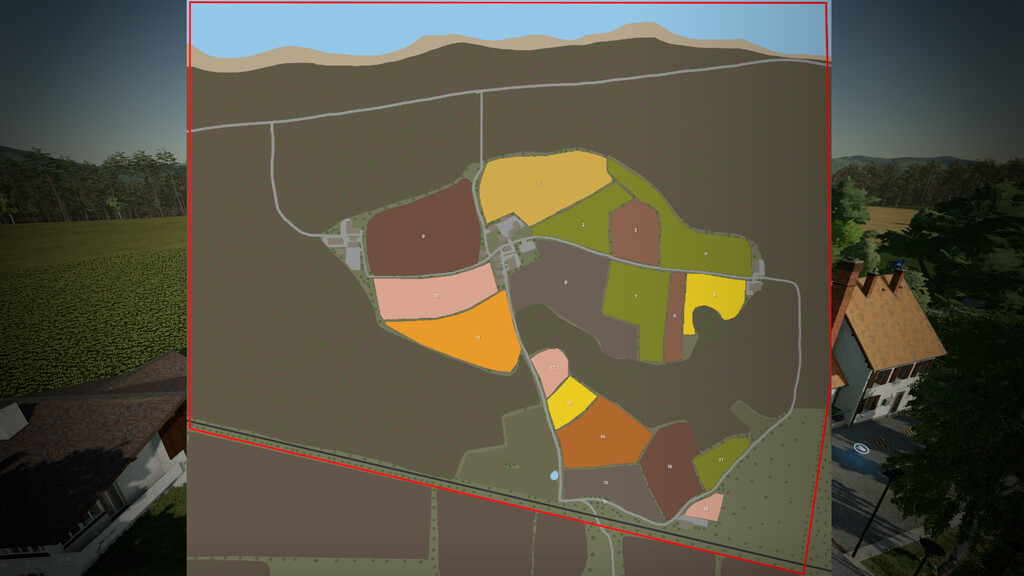This screenshot has height=576, width=1024.
Task: Click the field 15 number marker
Action: click(x=605, y=482)
